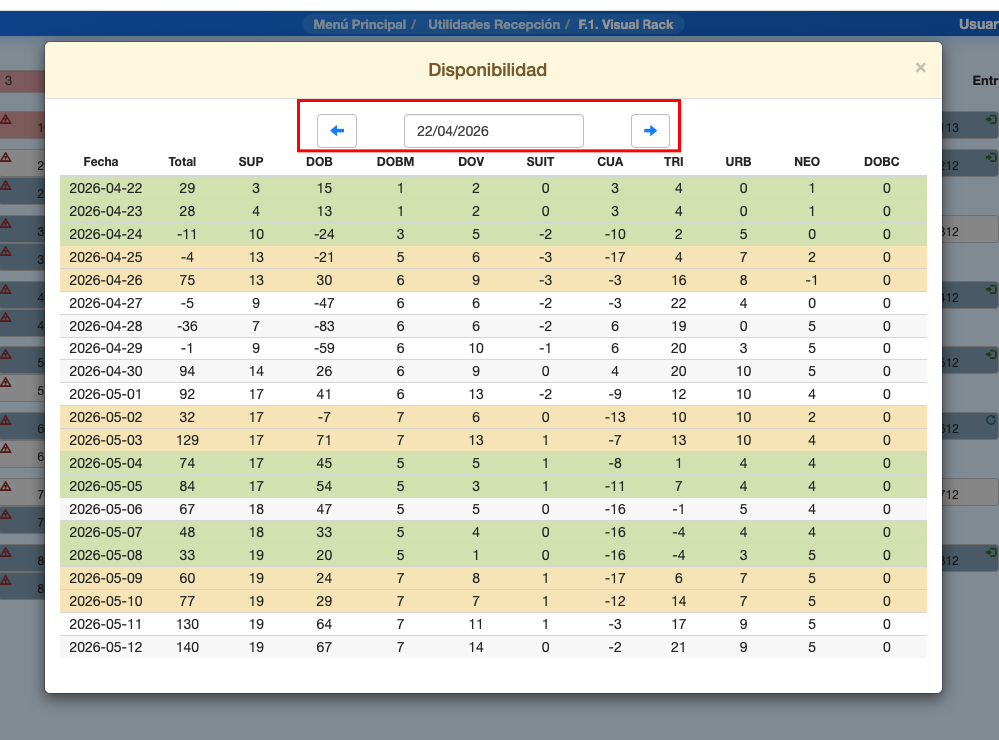Viewport: 999px width, 740px height.
Task: Click the Fecha column header
Action: [101, 162]
